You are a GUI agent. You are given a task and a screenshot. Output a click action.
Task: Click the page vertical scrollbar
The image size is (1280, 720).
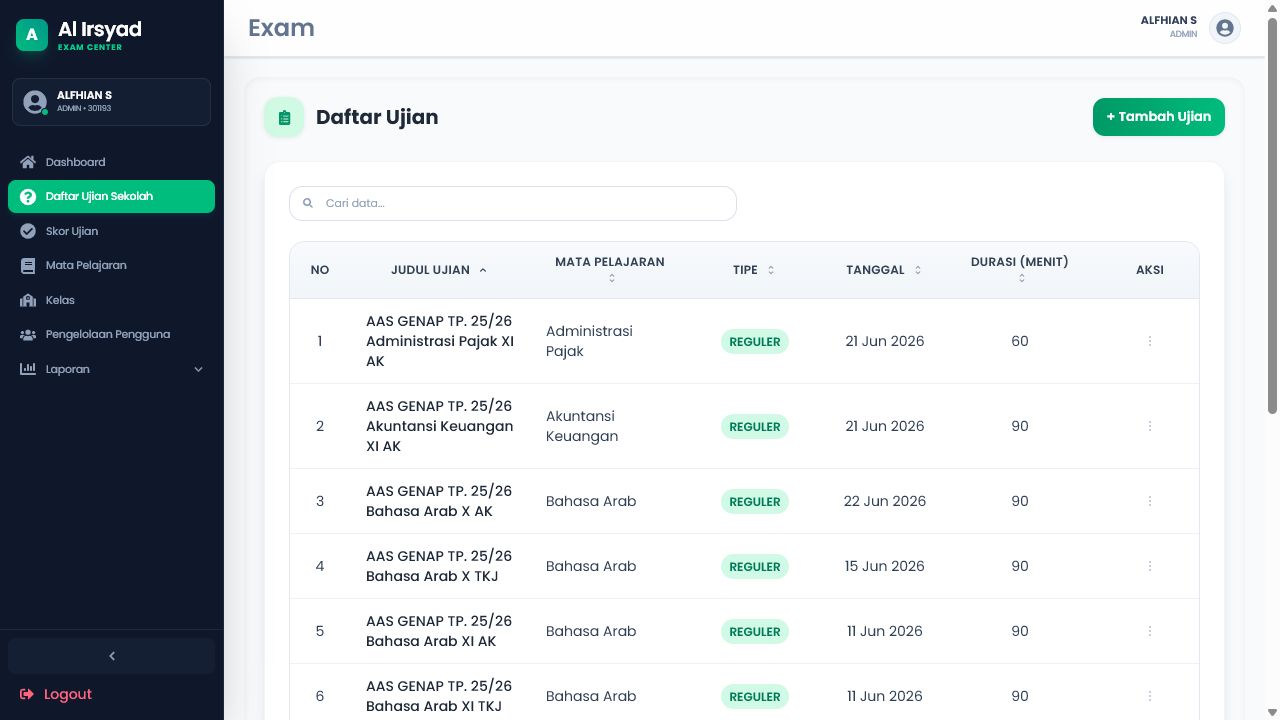1273,215
